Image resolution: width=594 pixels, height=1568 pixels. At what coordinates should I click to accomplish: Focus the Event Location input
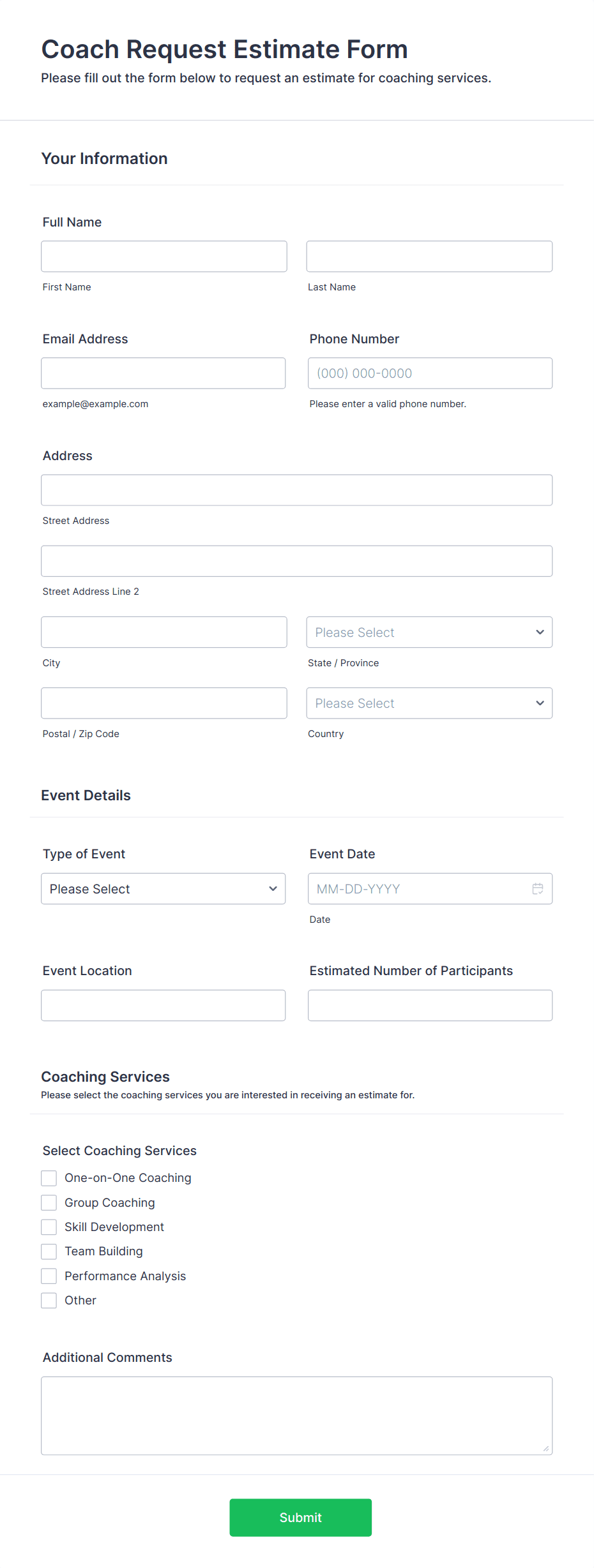pos(163,1004)
